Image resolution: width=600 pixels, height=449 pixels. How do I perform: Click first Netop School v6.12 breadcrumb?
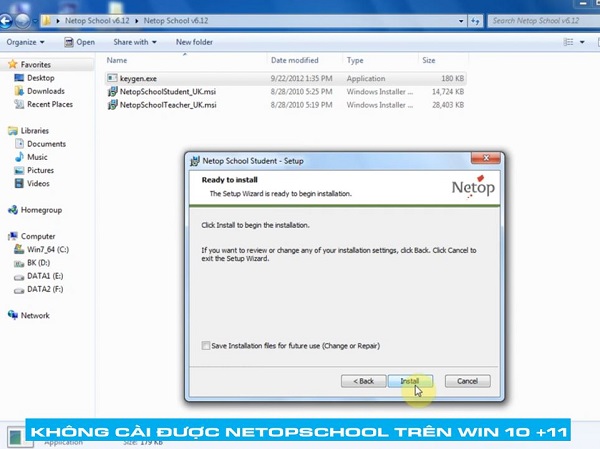[97, 21]
